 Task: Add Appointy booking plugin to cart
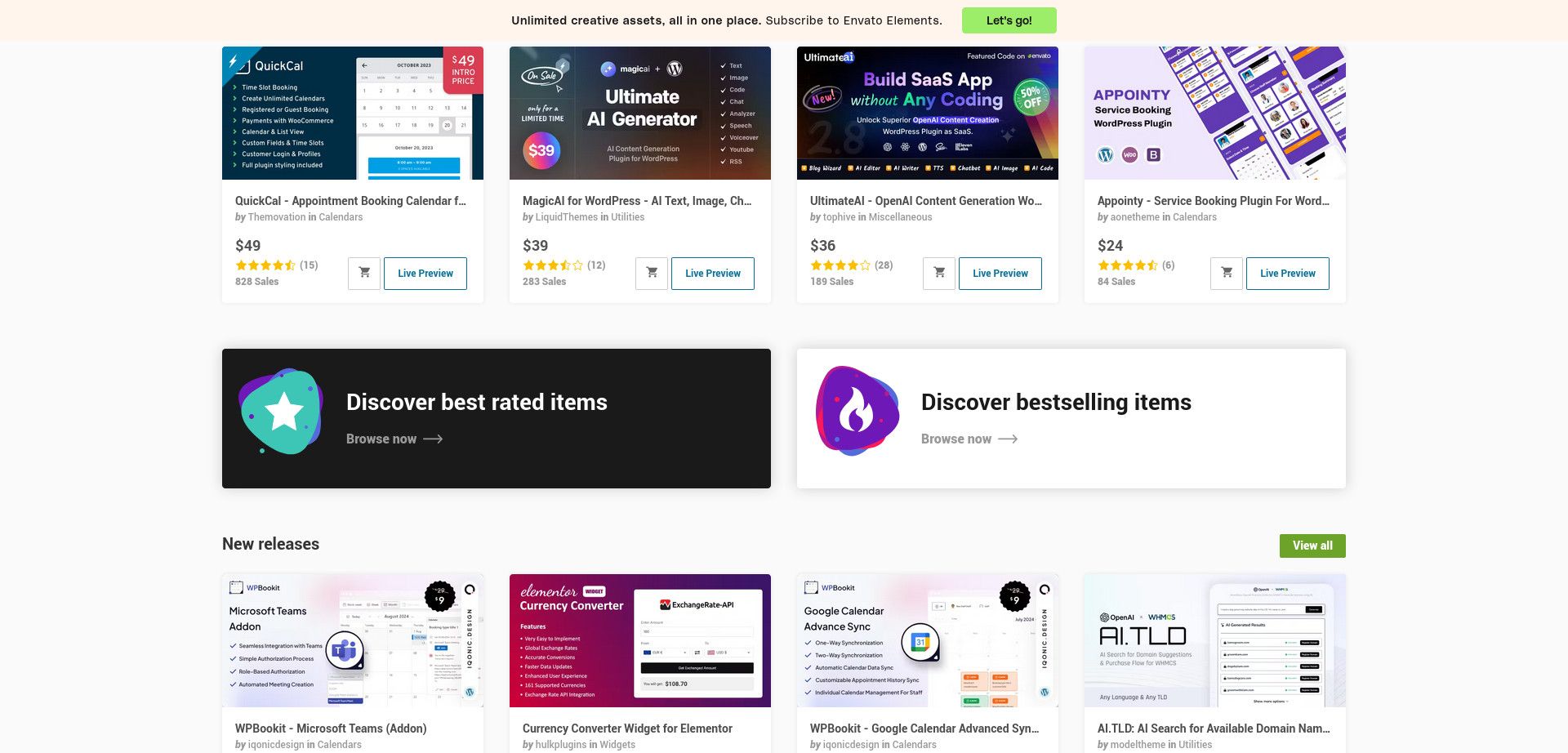(1227, 273)
